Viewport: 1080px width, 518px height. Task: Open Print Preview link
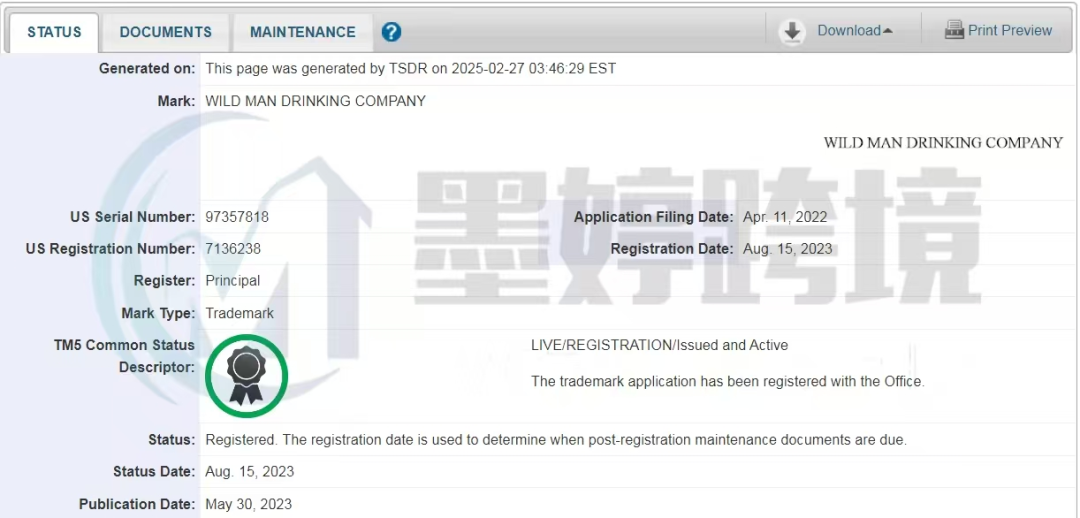pos(1010,30)
